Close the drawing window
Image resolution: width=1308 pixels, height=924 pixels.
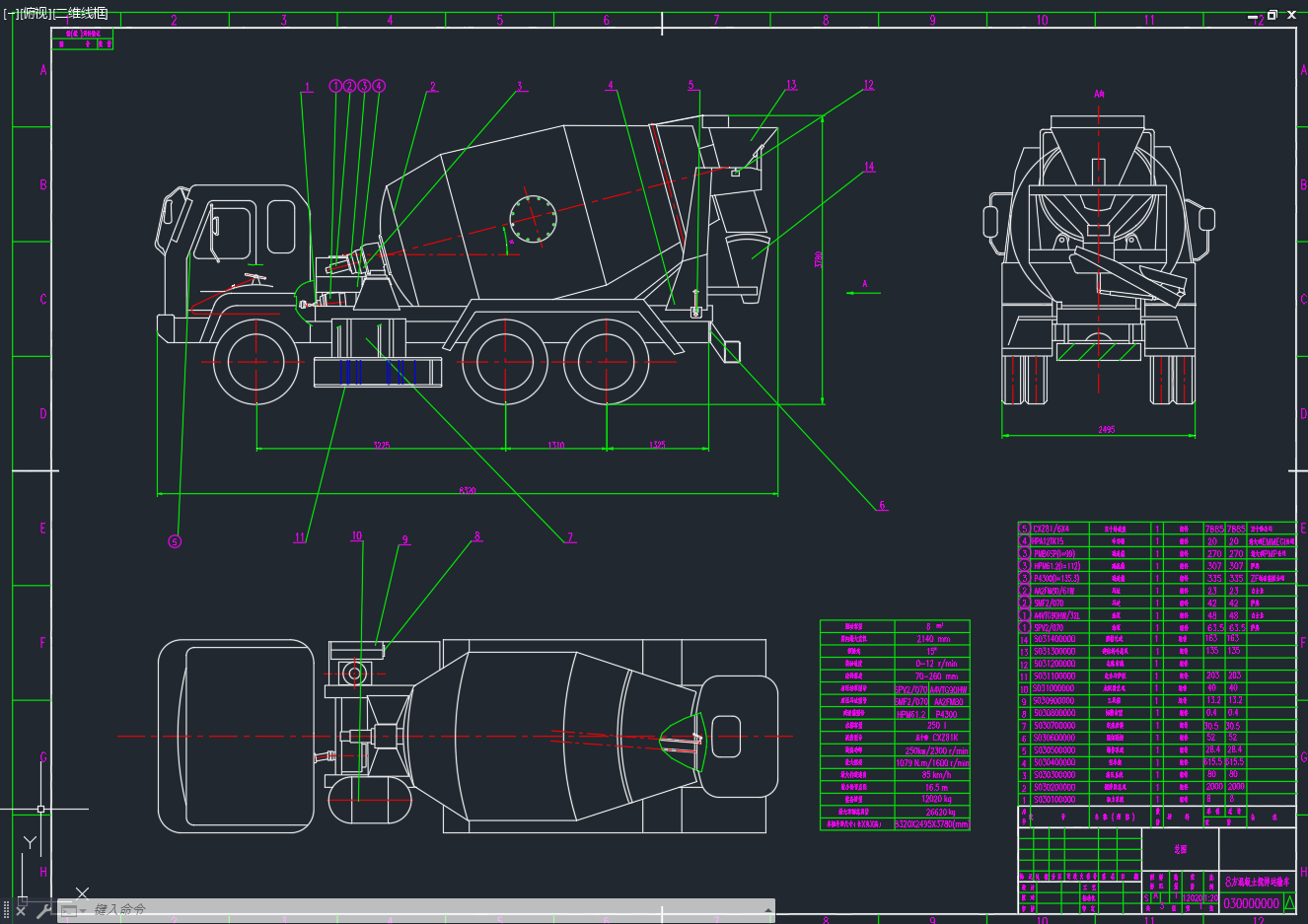pyautogui.click(x=1291, y=15)
